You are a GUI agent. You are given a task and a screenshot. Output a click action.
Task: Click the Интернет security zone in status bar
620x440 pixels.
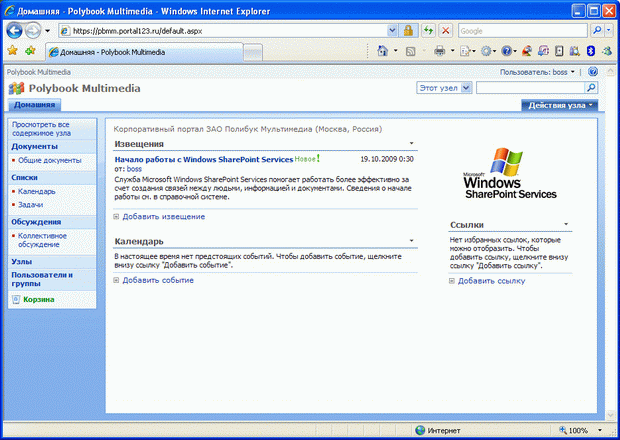(x=438, y=431)
